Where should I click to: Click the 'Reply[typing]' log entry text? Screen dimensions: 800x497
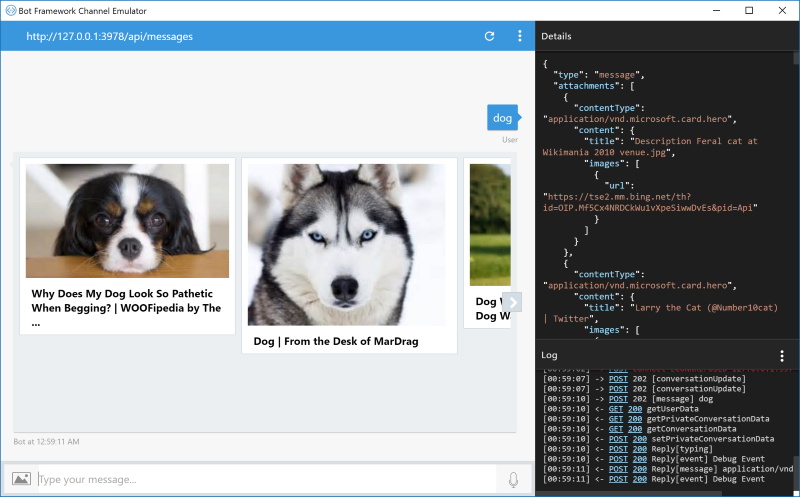click(x=682, y=449)
